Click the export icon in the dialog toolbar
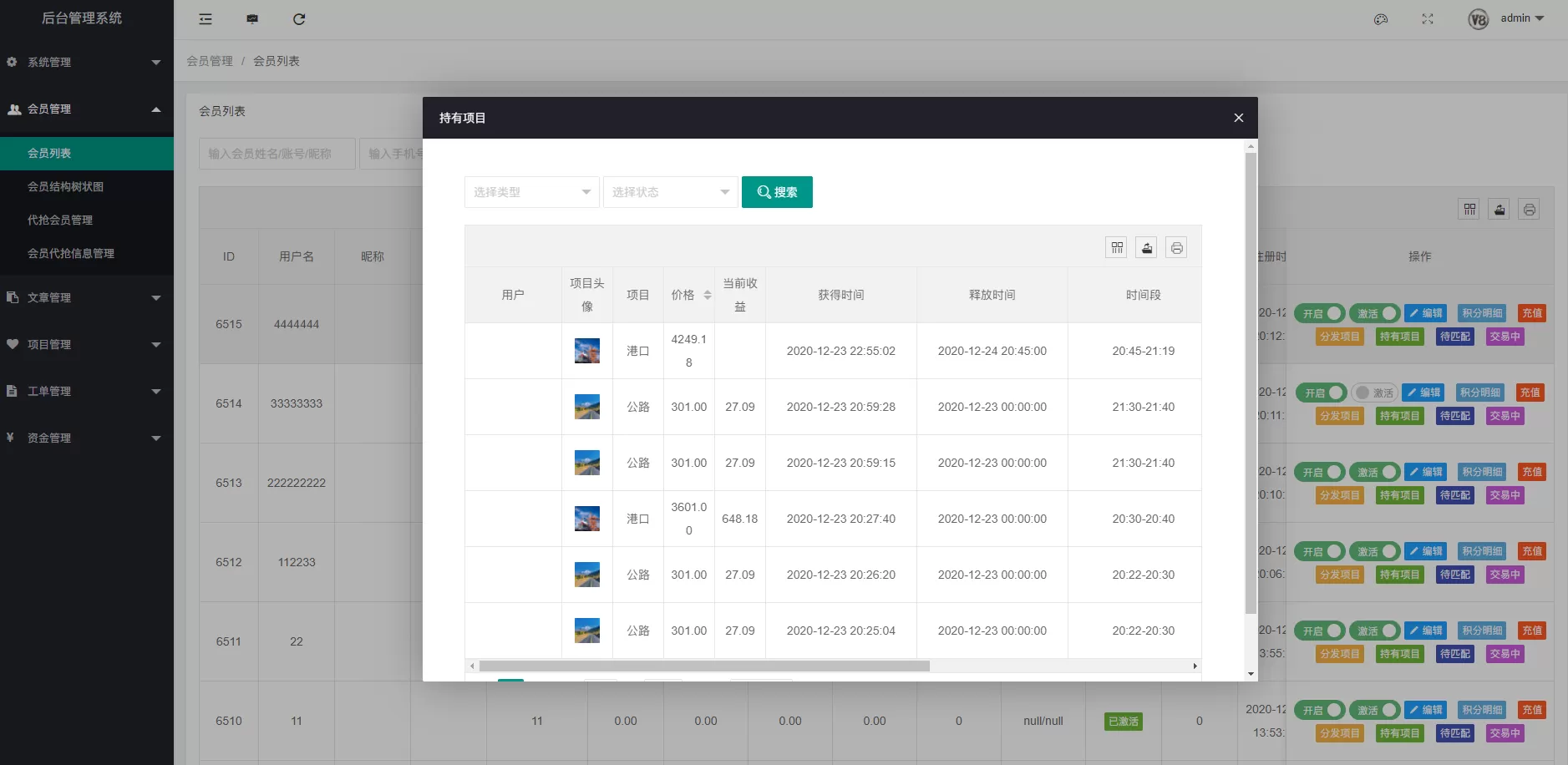 1146,247
